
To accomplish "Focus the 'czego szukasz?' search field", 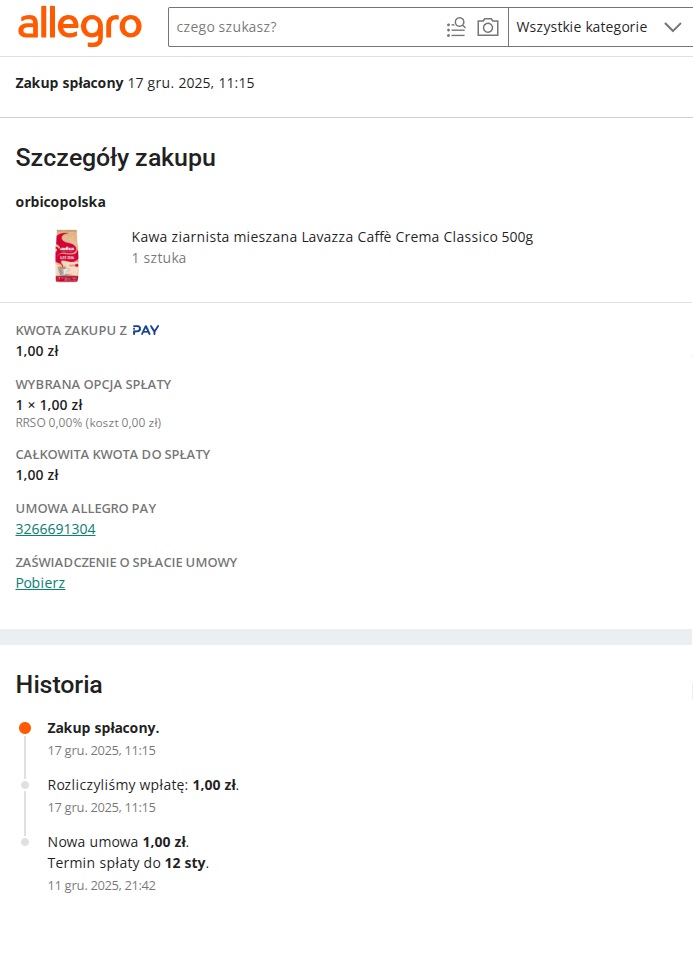I will point(305,27).
